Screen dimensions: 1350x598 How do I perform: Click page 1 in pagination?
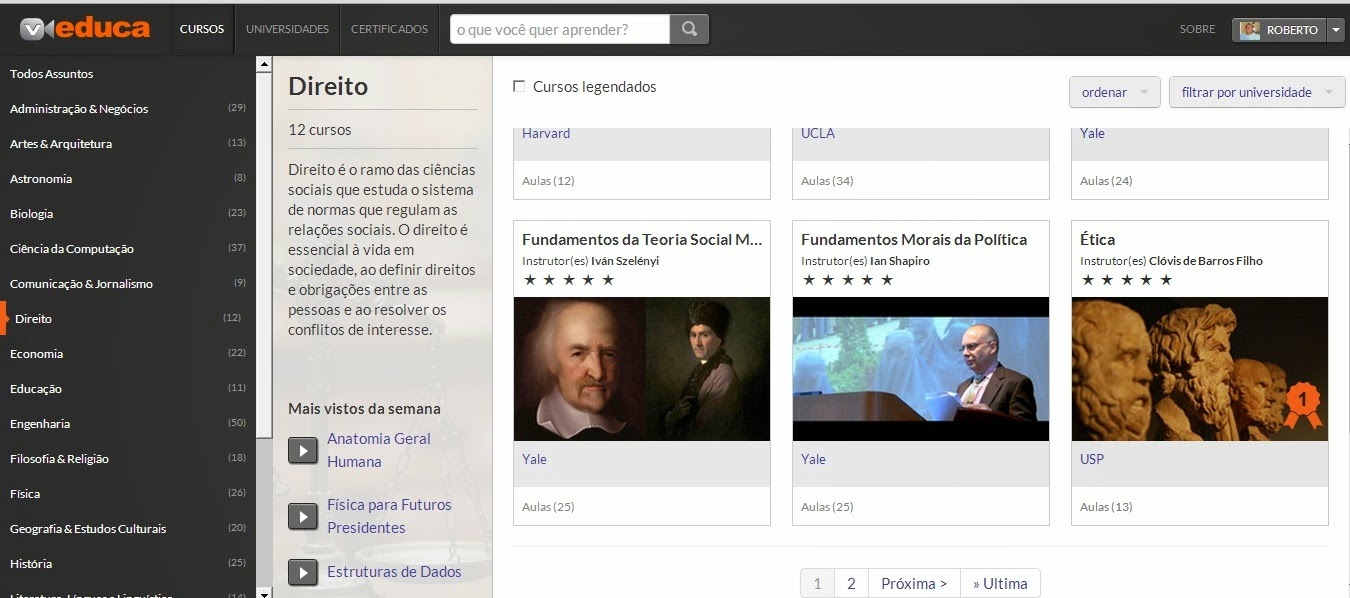817,584
